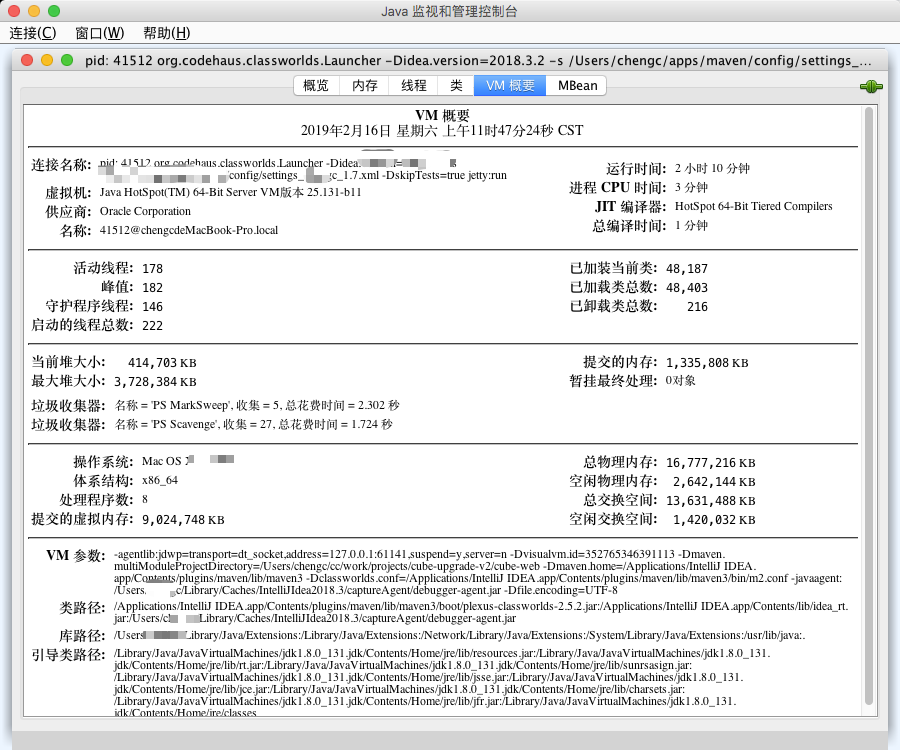Click the green connection status icon
The height and width of the screenshot is (750, 900).
tap(871, 87)
